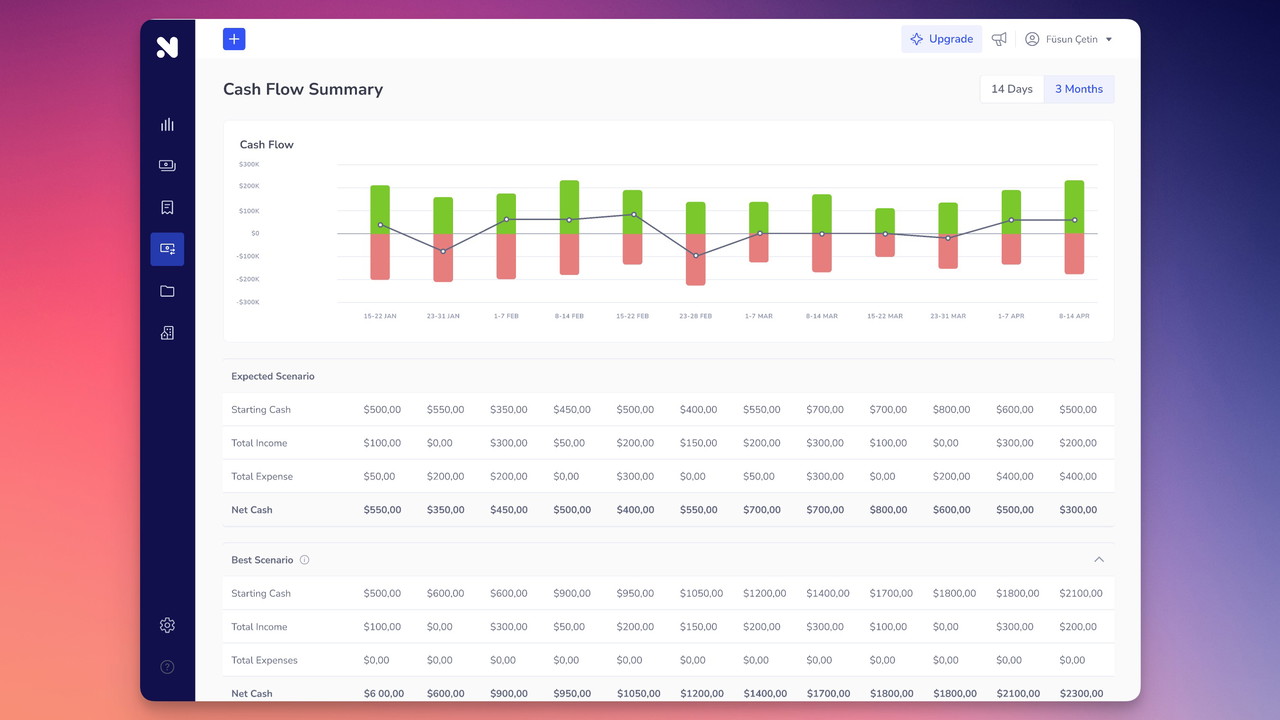Open the bar chart dashboard sidebar icon
1280x720 pixels.
tap(167, 124)
